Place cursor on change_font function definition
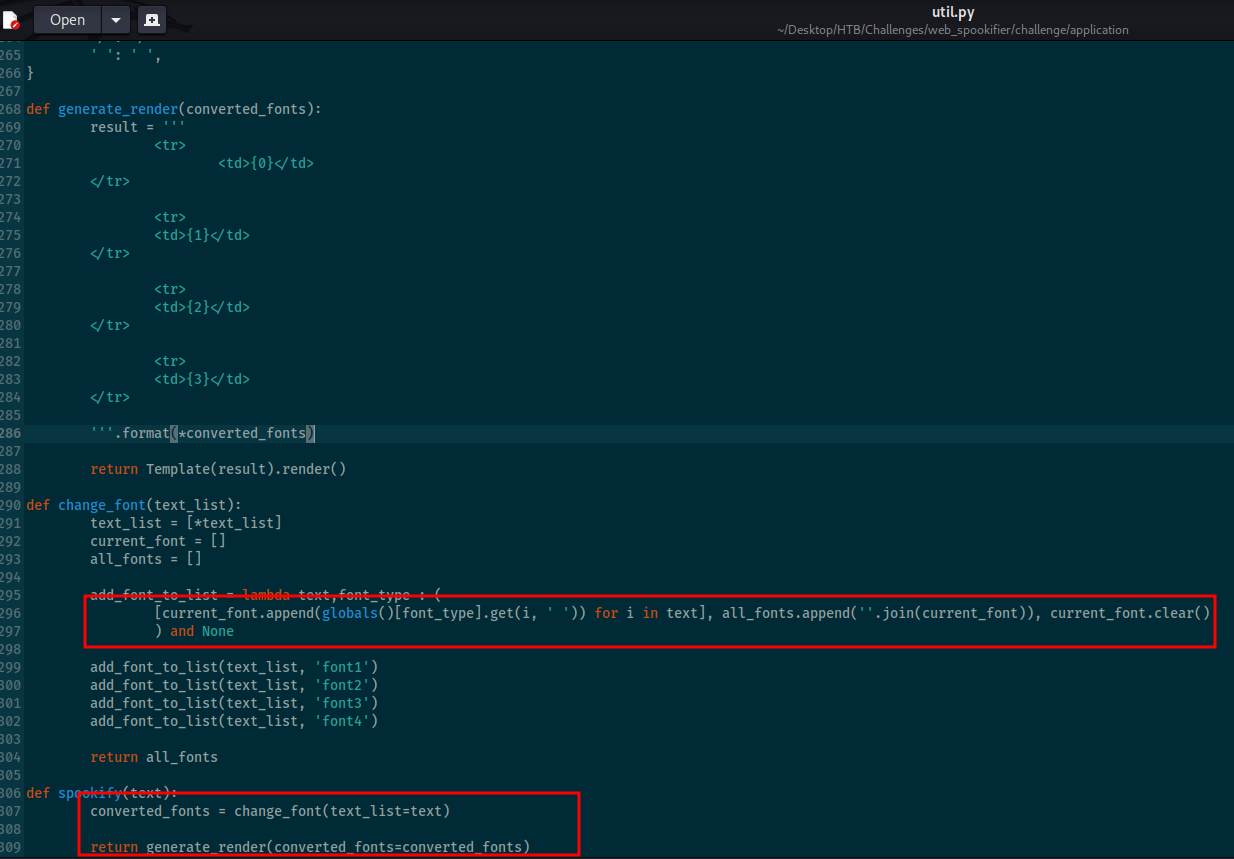The width and height of the screenshot is (1234, 859). click(102, 505)
